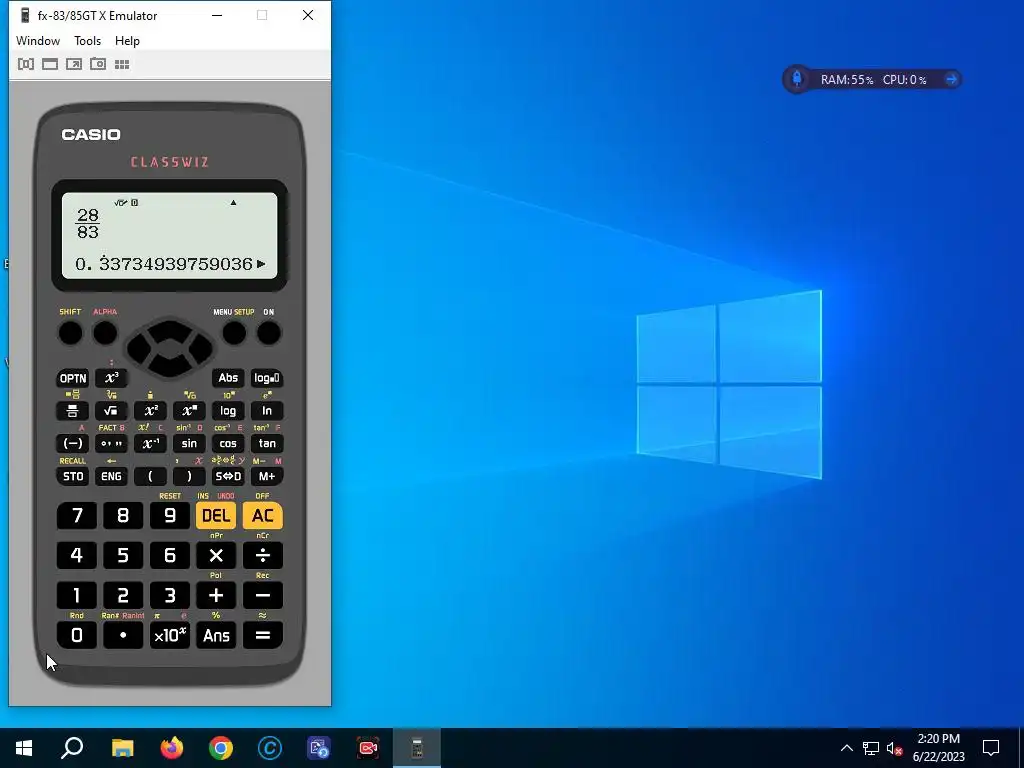Tap the yellow AC key
1024x768 pixels.
(263, 516)
